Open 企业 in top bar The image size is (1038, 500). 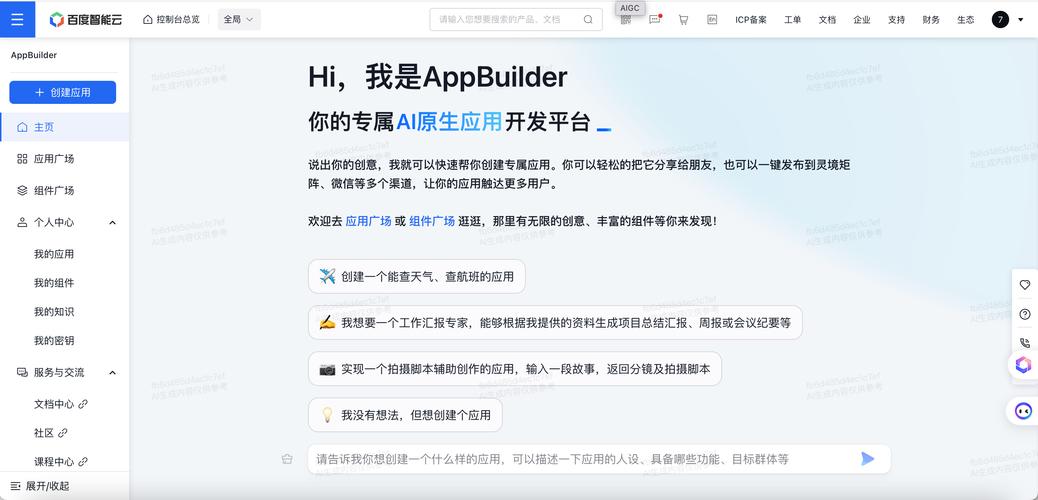[862, 20]
